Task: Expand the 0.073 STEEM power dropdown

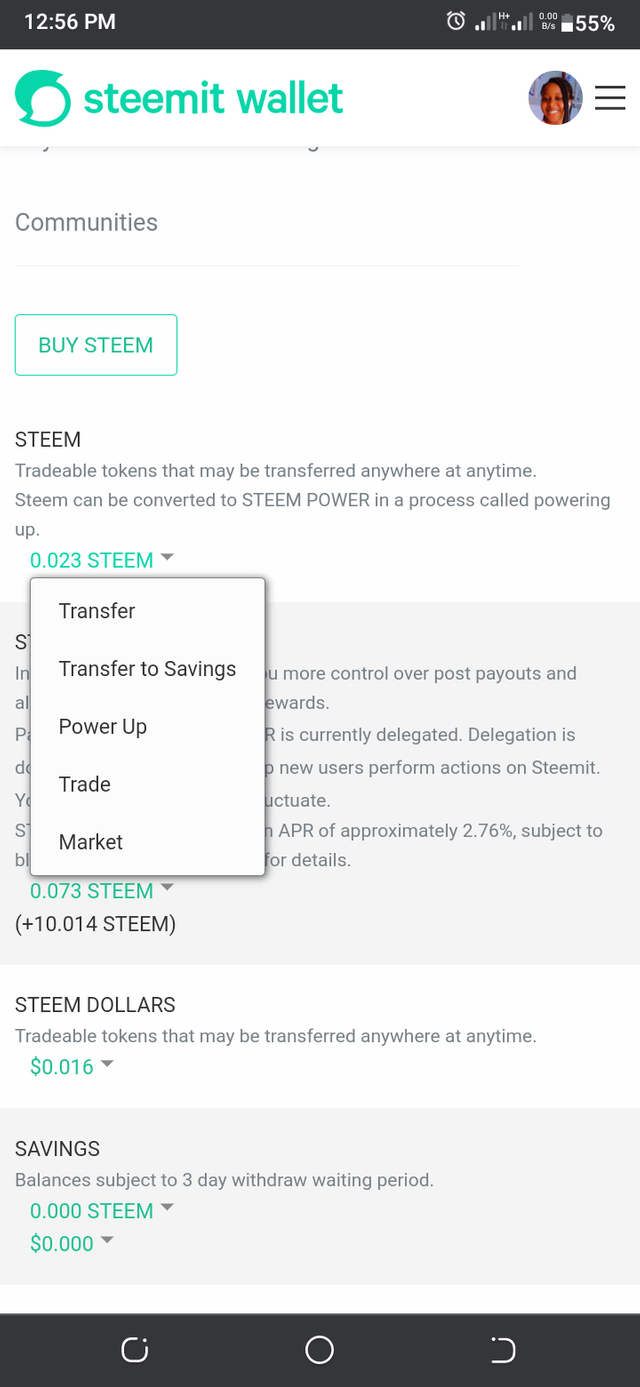Action: [x=102, y=890]
